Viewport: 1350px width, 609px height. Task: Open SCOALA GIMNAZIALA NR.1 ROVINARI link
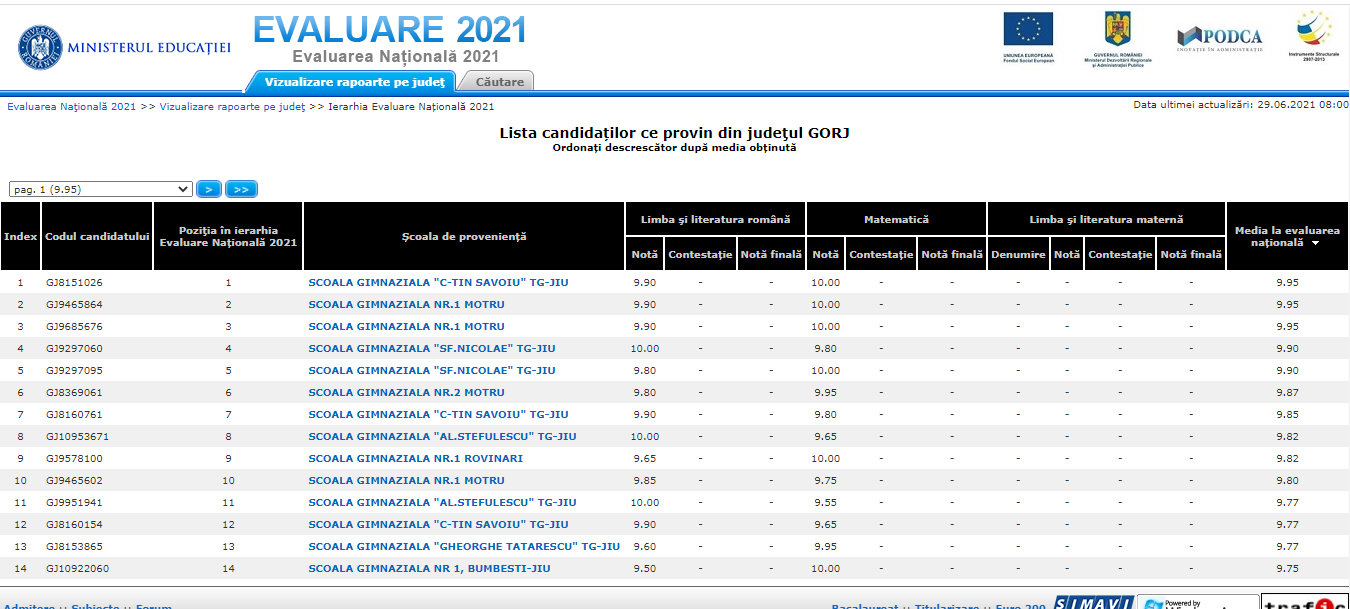tap(415, 458)
